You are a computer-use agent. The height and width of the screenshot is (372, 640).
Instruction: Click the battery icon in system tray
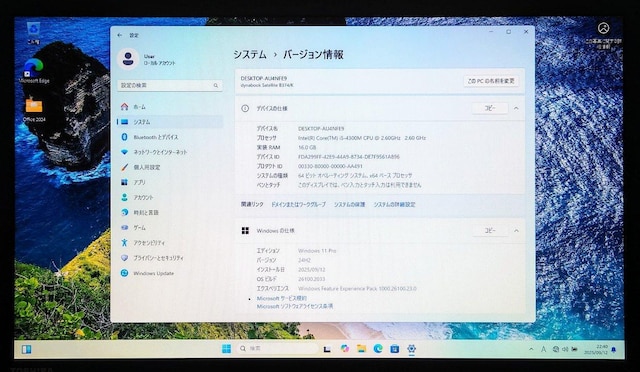575,349
